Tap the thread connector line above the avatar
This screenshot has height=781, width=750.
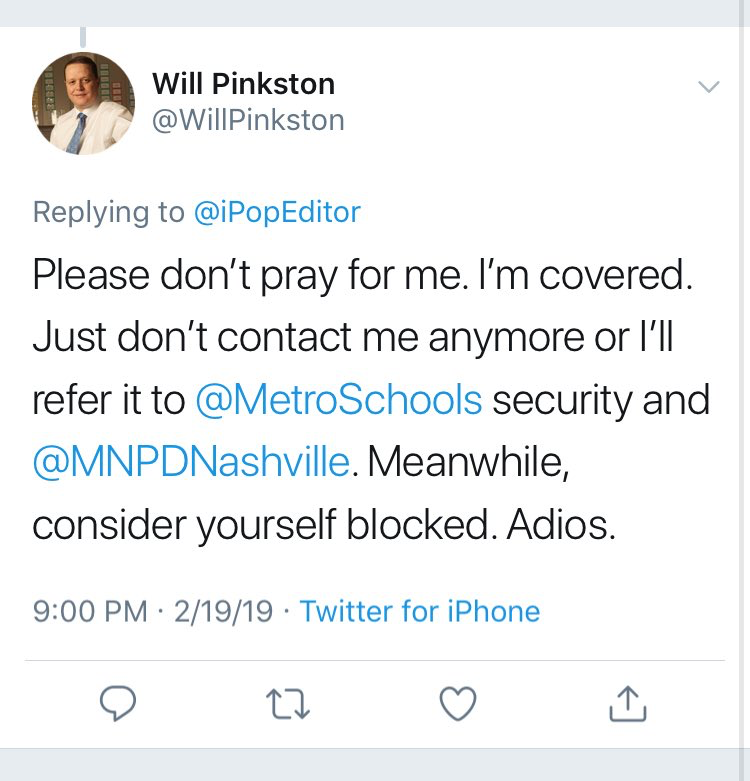[x=83, y=38]
